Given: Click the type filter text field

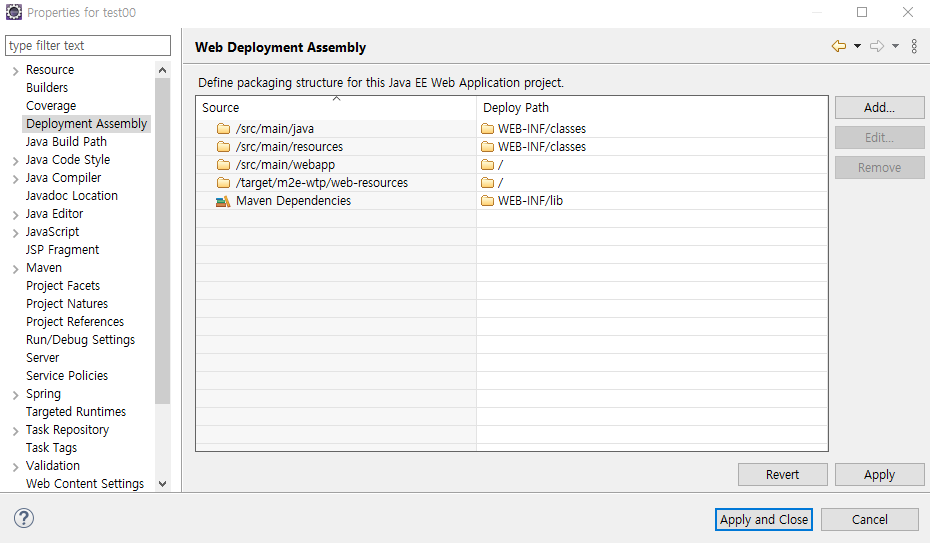Looking at the screenshot, I should [x=88, y=46].
